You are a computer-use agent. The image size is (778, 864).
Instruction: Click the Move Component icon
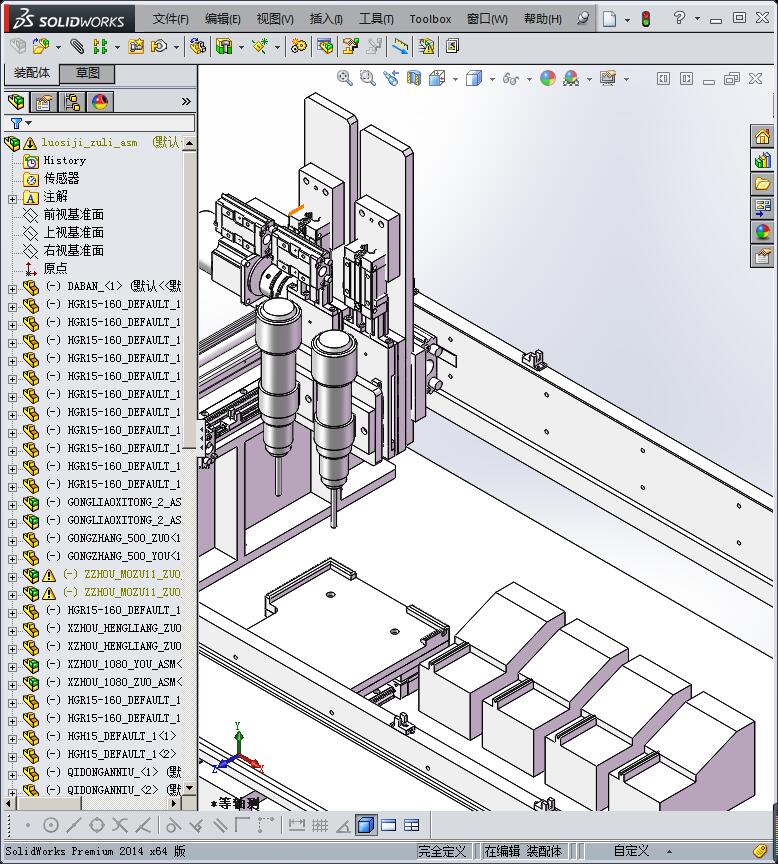159,46
